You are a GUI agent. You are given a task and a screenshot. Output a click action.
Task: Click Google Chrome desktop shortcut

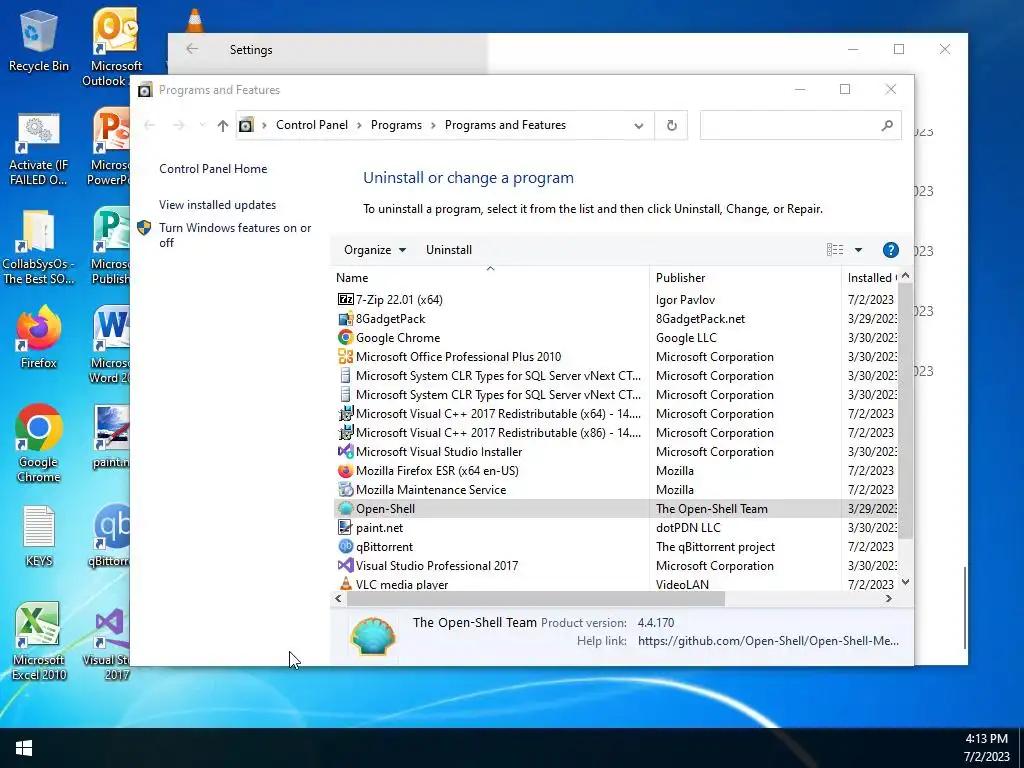coord(39,443)
